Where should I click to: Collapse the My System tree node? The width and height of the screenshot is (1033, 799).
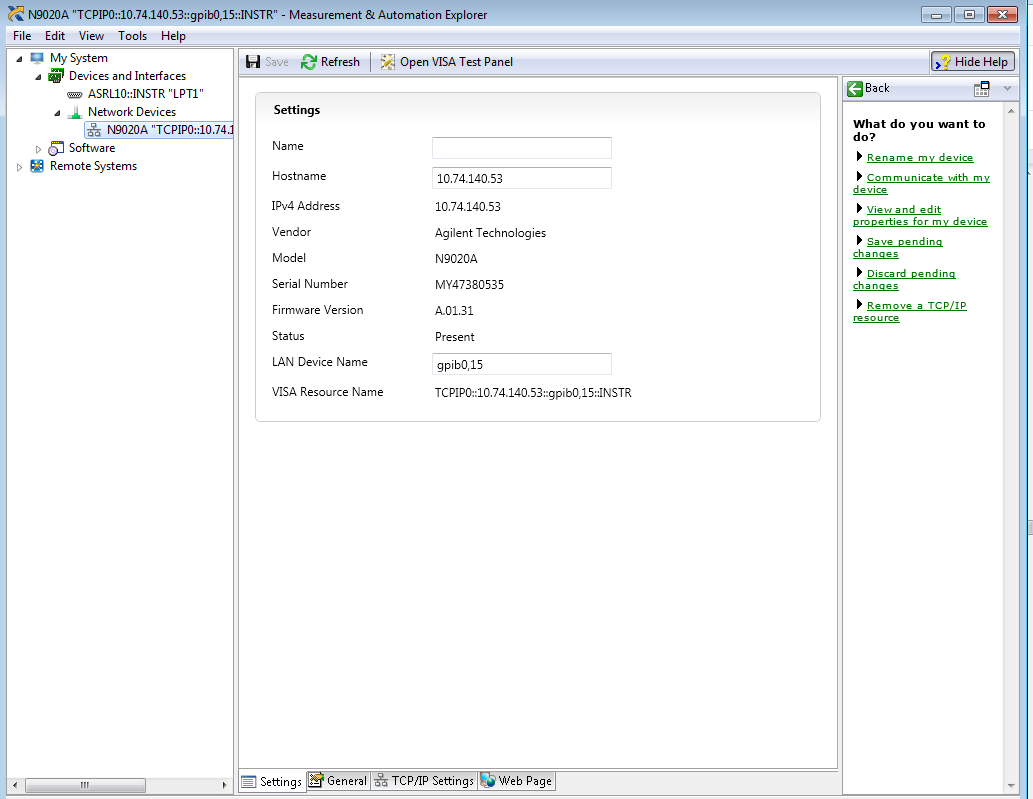point(19,59)
